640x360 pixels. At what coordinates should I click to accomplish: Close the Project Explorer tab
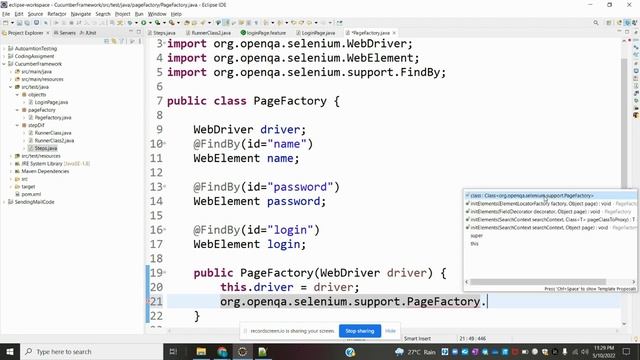click(48, 33)
